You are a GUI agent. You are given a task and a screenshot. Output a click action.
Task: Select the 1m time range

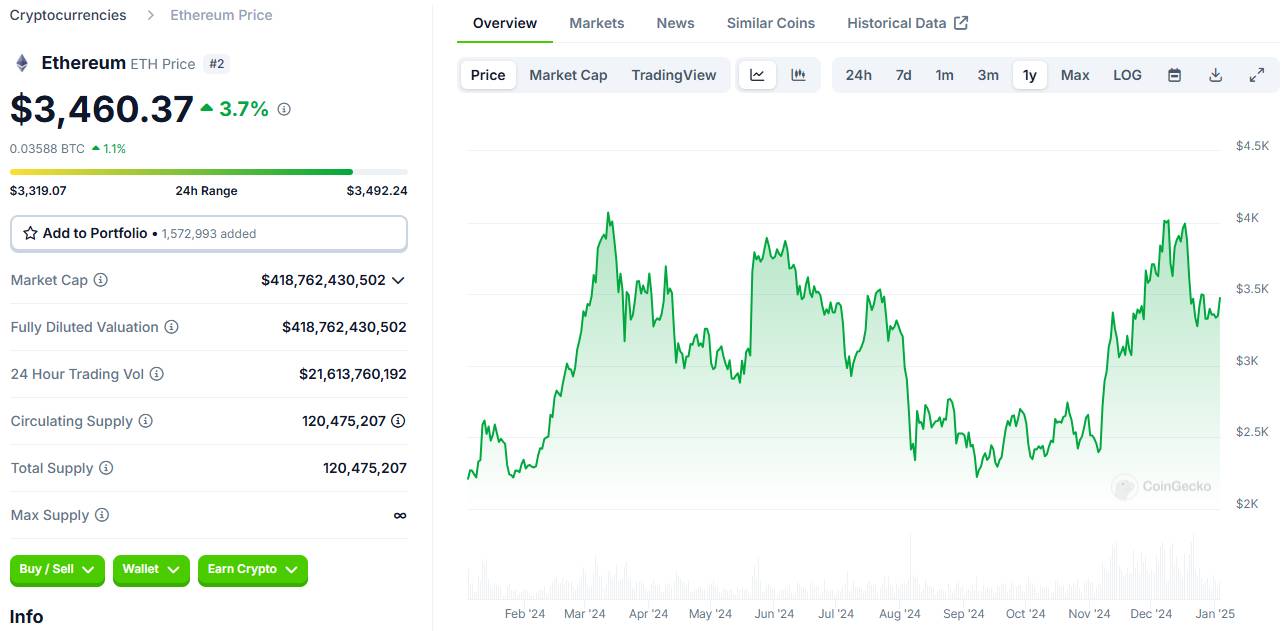point(944,75)
